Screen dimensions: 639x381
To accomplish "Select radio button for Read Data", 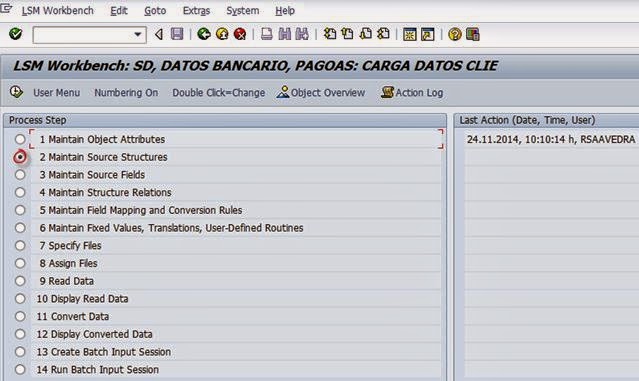I will point(20,281).
